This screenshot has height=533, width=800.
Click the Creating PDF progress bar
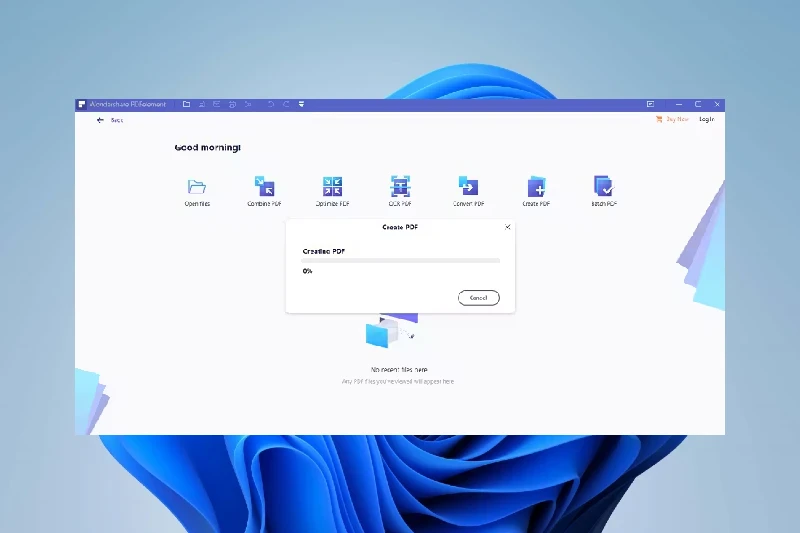click(x=401, y=260)
